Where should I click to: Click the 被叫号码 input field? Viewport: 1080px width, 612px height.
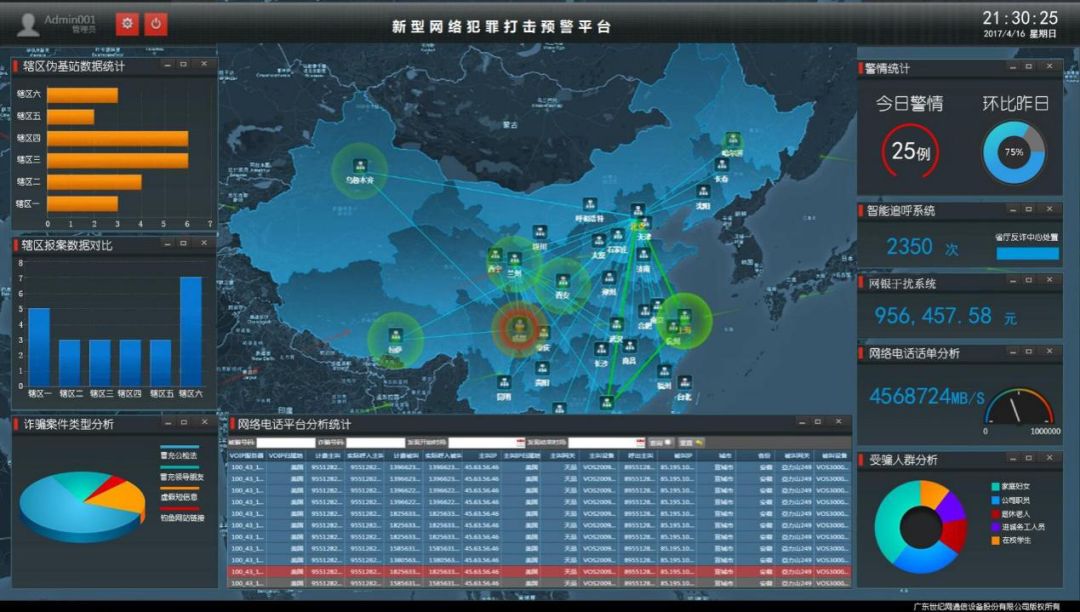click(284, 442)
